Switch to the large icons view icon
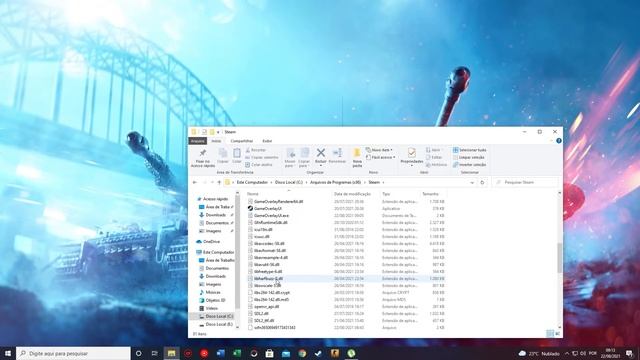 558,334
